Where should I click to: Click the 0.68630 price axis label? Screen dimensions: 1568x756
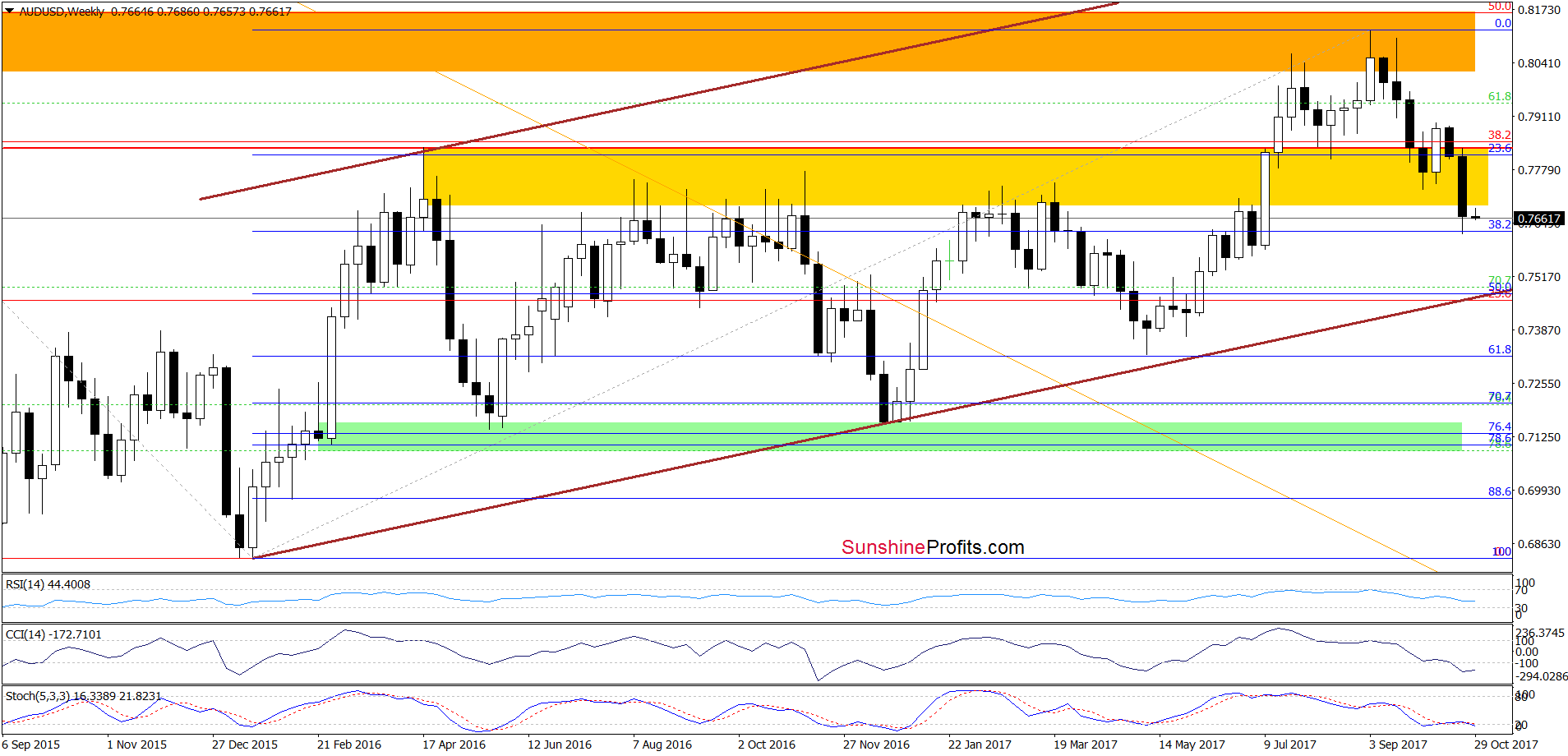pyautogui.click(x=1538, y=544)
